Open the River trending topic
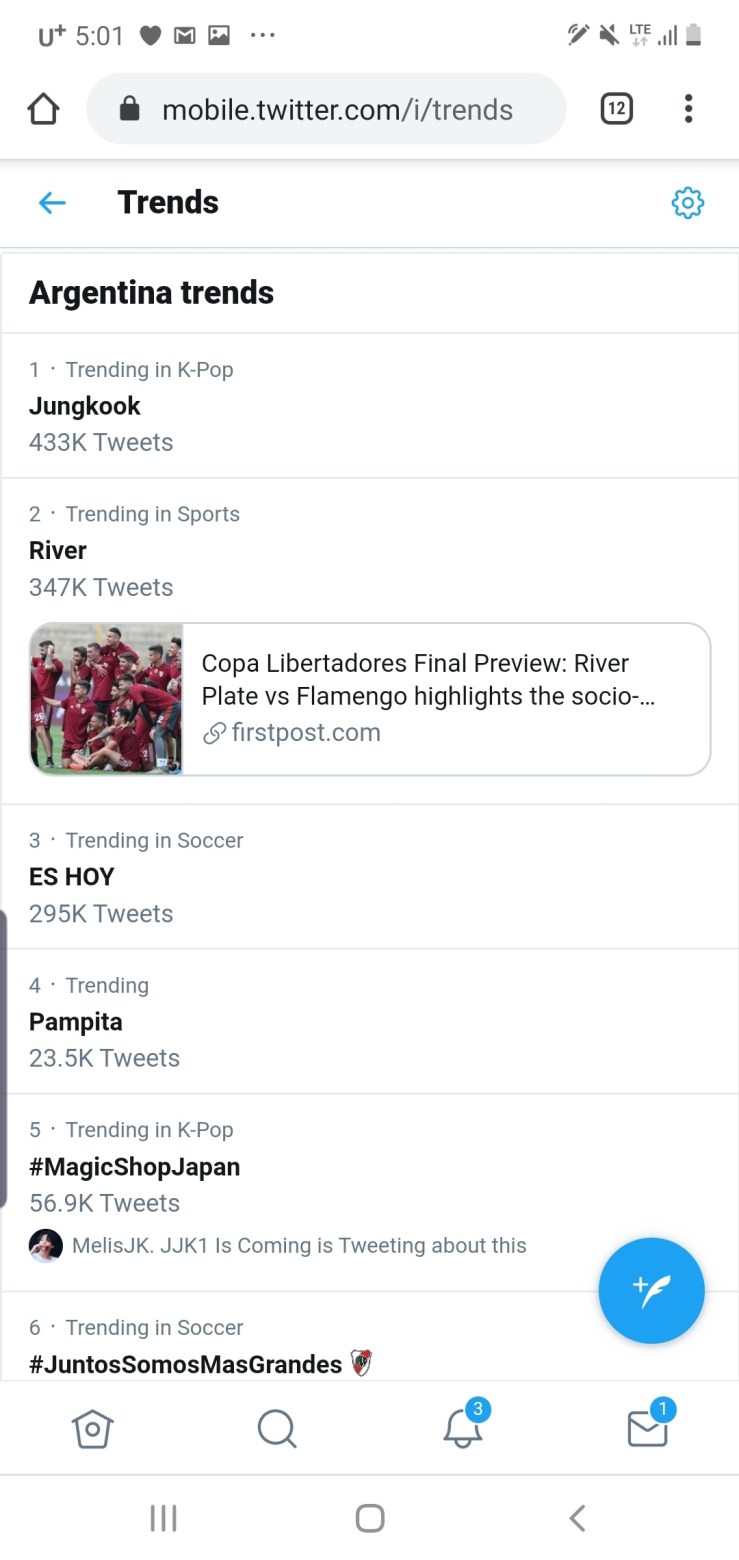Screen dimensions: 739x1560 tap(58, 550)
